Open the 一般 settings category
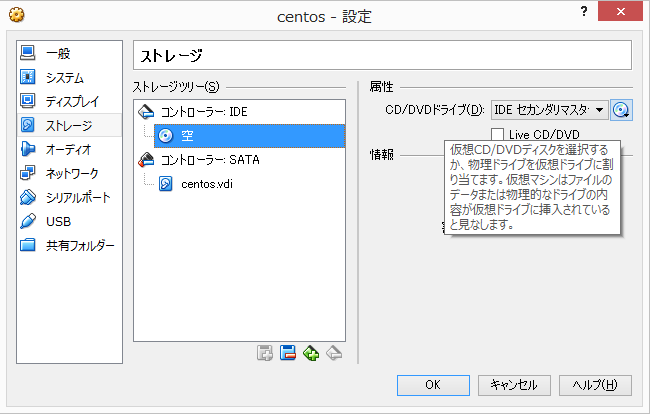The width and height of the screenshot is (651, 414). (69, 53)
